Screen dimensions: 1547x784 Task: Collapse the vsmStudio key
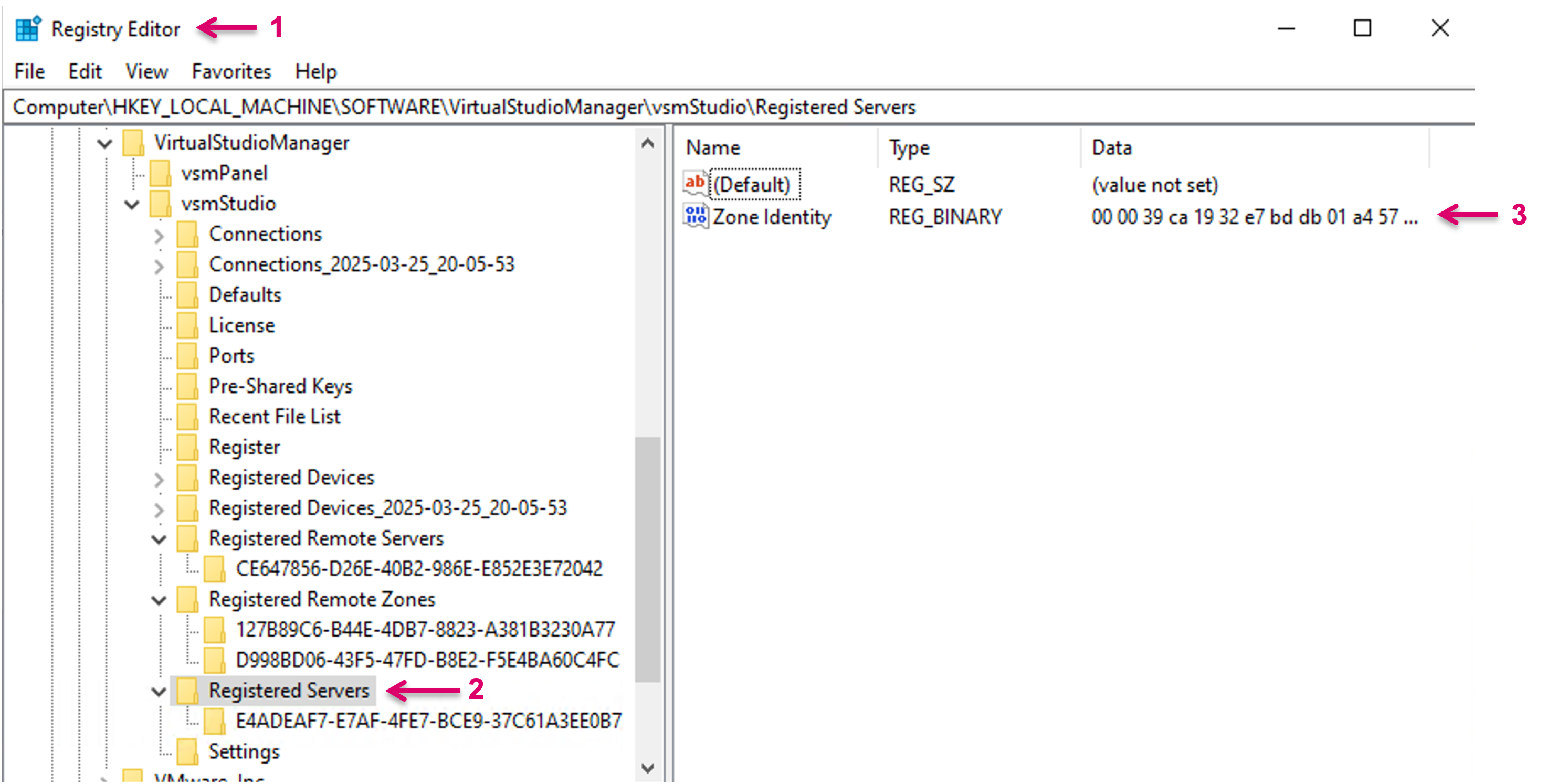[x=132, y=204]
